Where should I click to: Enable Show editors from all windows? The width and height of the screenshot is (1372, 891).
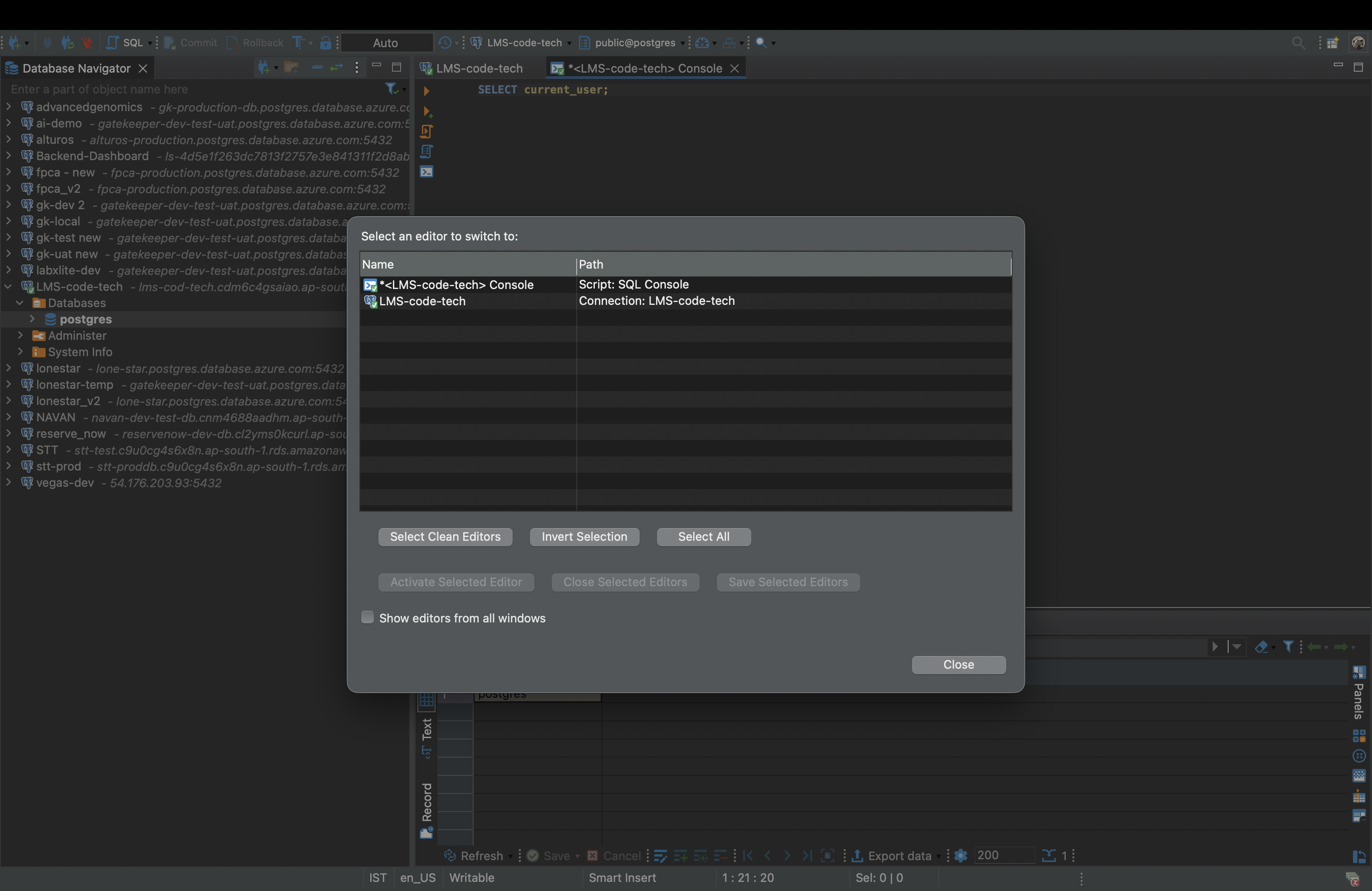[x=367, y=618]
